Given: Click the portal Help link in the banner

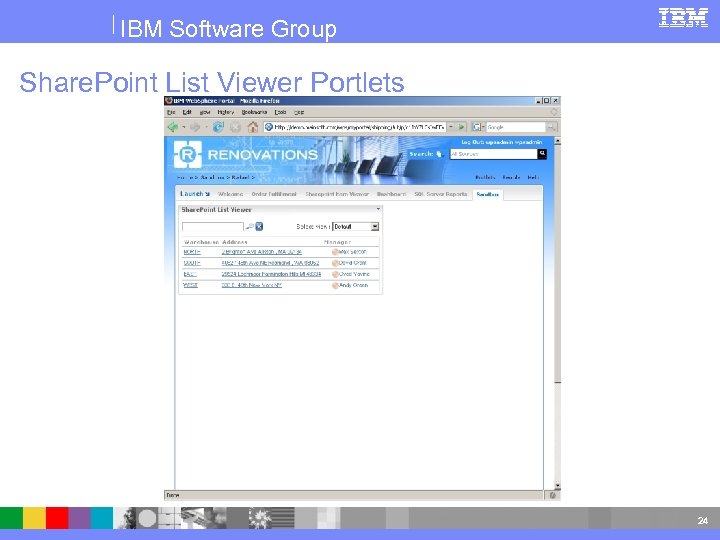Looking at the screenshot, I should (533, 177).
